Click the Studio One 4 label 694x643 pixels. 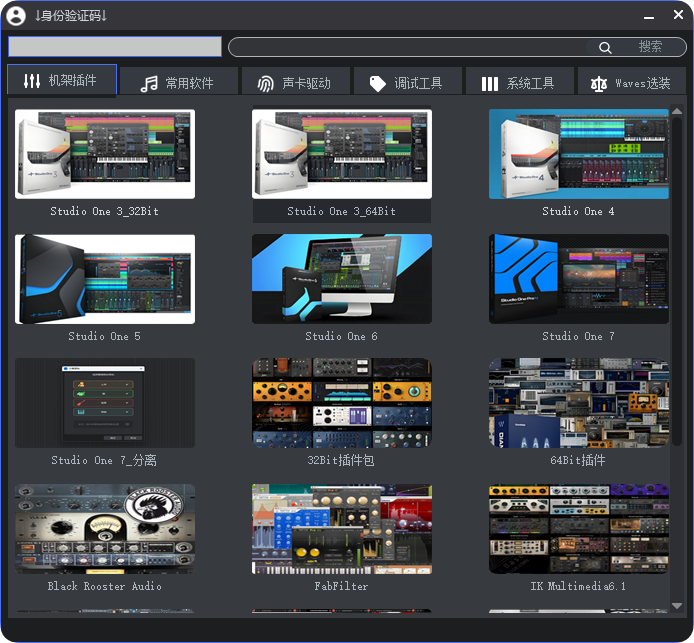click(x=578, y=212)
